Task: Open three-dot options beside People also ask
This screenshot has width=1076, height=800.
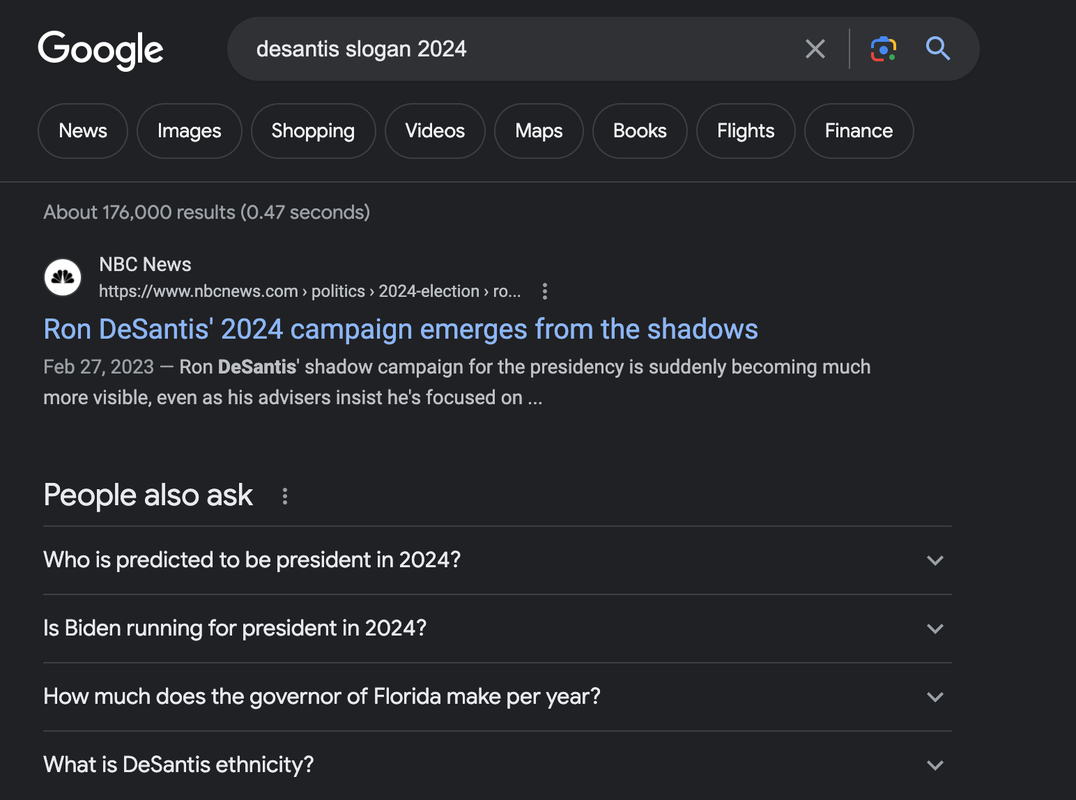Action: 285,496
